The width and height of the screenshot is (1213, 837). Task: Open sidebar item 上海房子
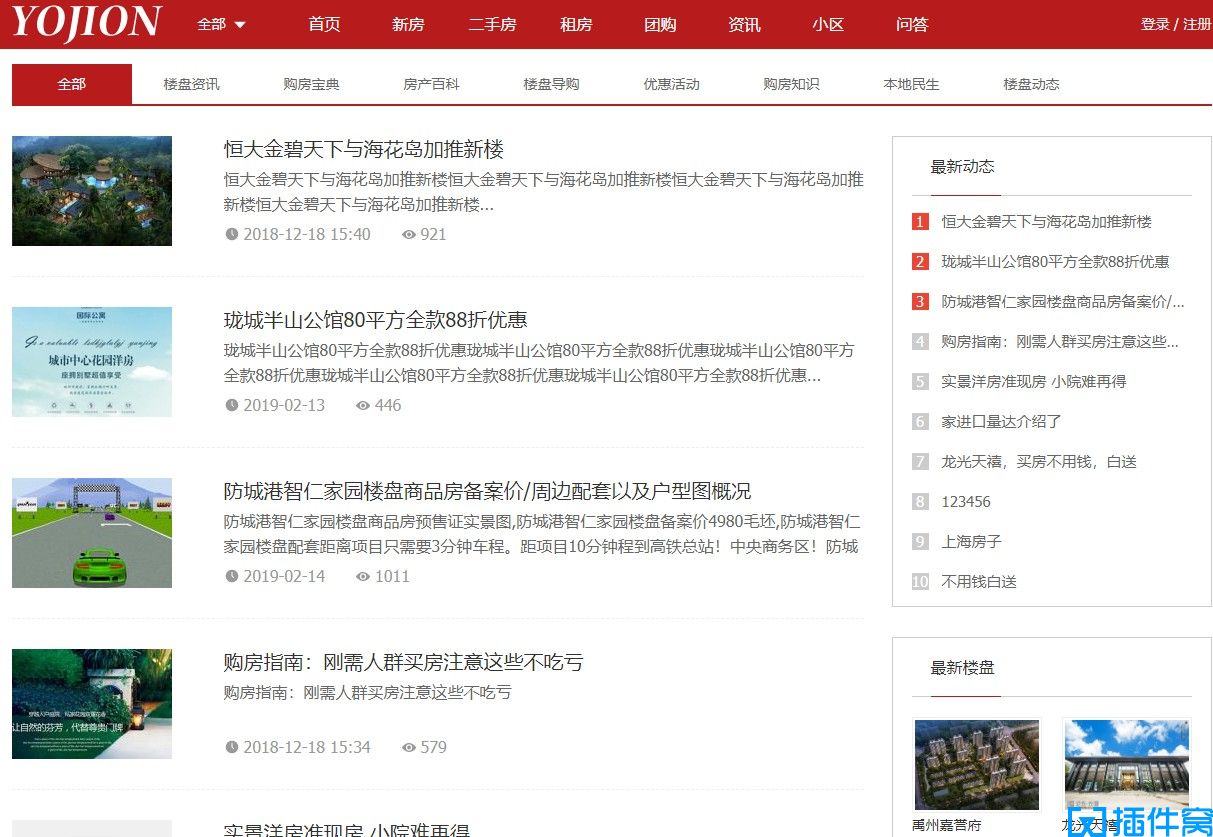(971, 542)
